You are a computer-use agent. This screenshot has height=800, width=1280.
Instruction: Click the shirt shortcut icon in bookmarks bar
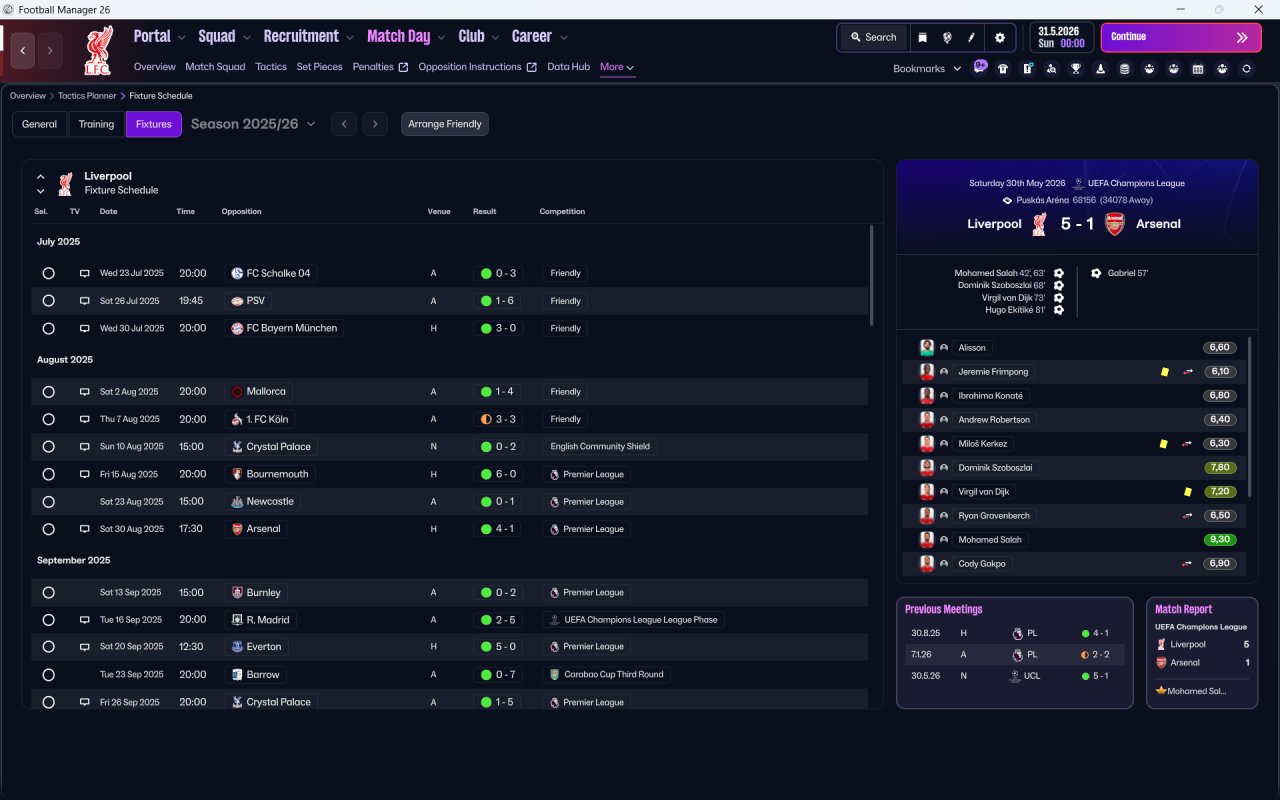pyautogui.click(x=1003, y=69)
